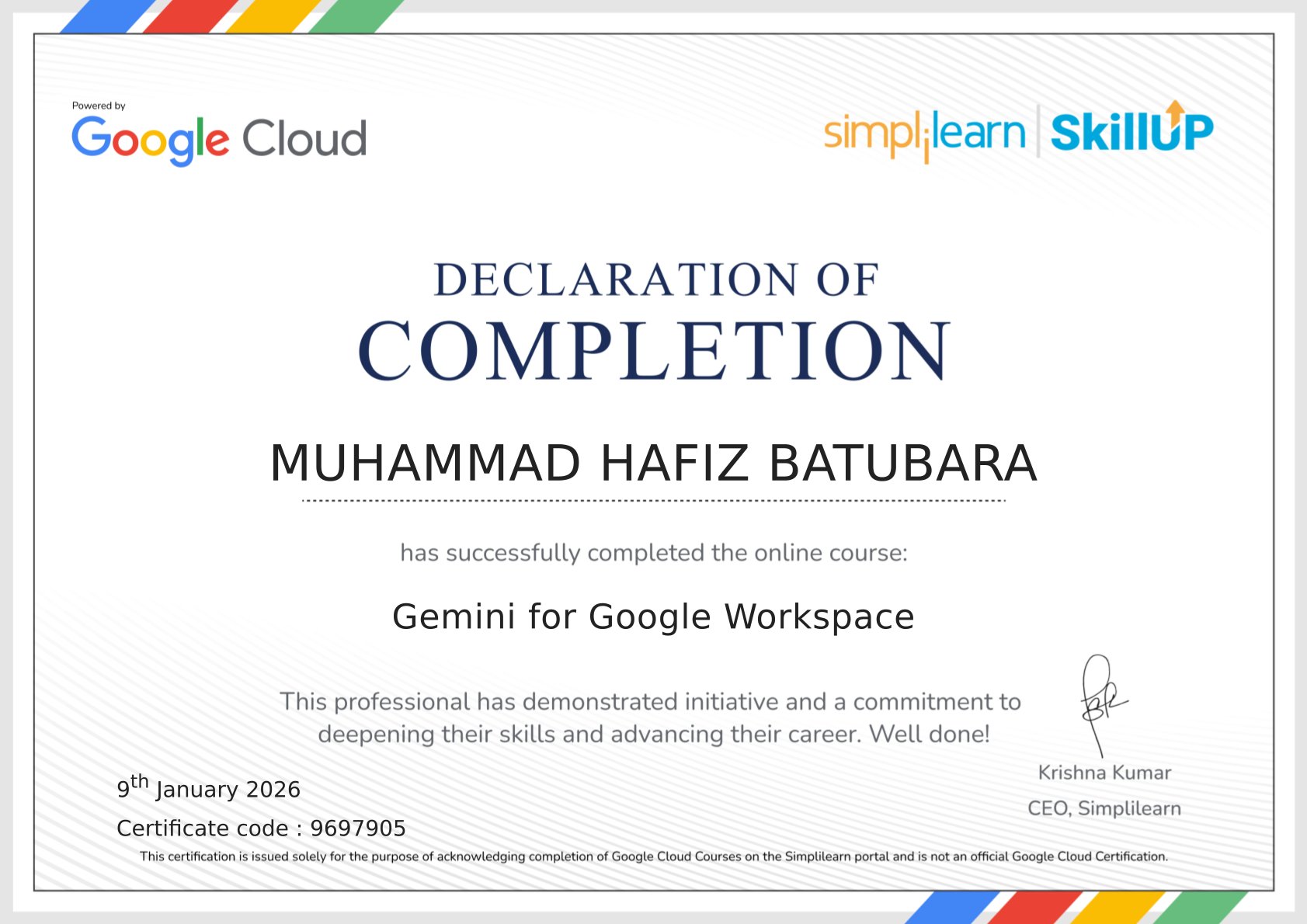Click the 'deepening their skills' line
This screenshot has height=924, width=1307.
(x=653, y=735)
